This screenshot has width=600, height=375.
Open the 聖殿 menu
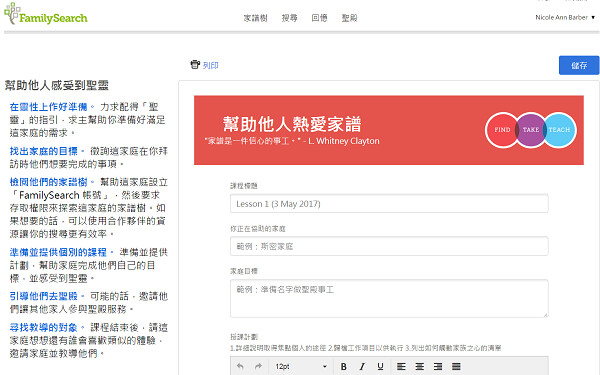349,18
